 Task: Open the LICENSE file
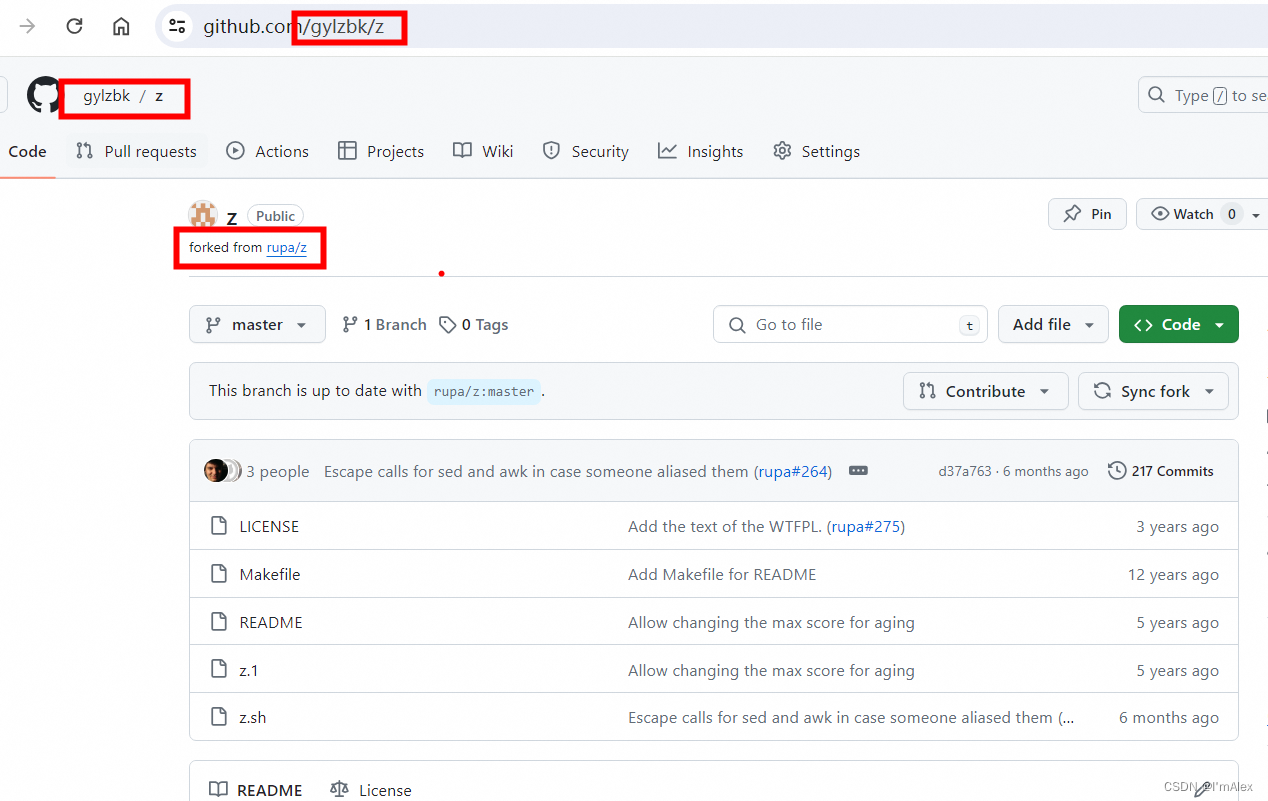coord(269,526)
